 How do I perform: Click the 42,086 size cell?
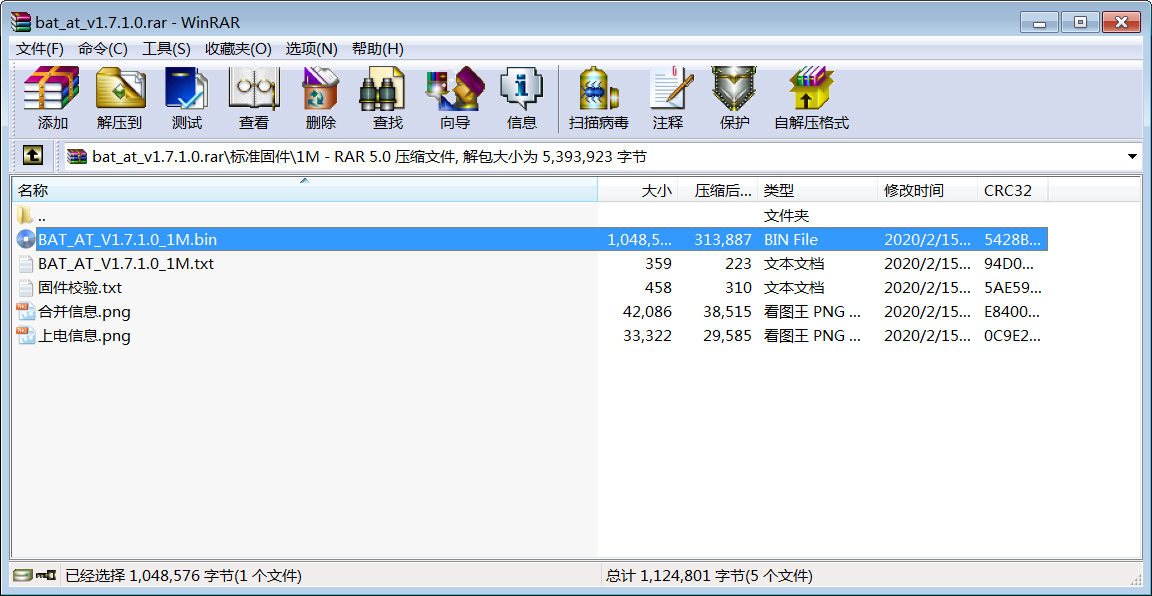647,312
